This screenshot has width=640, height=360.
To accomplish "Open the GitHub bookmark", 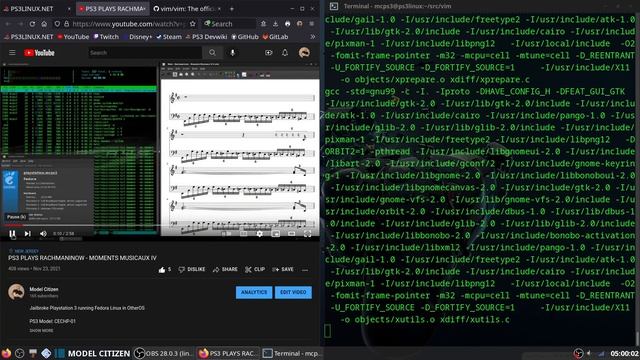I will [x=245, y=37].
